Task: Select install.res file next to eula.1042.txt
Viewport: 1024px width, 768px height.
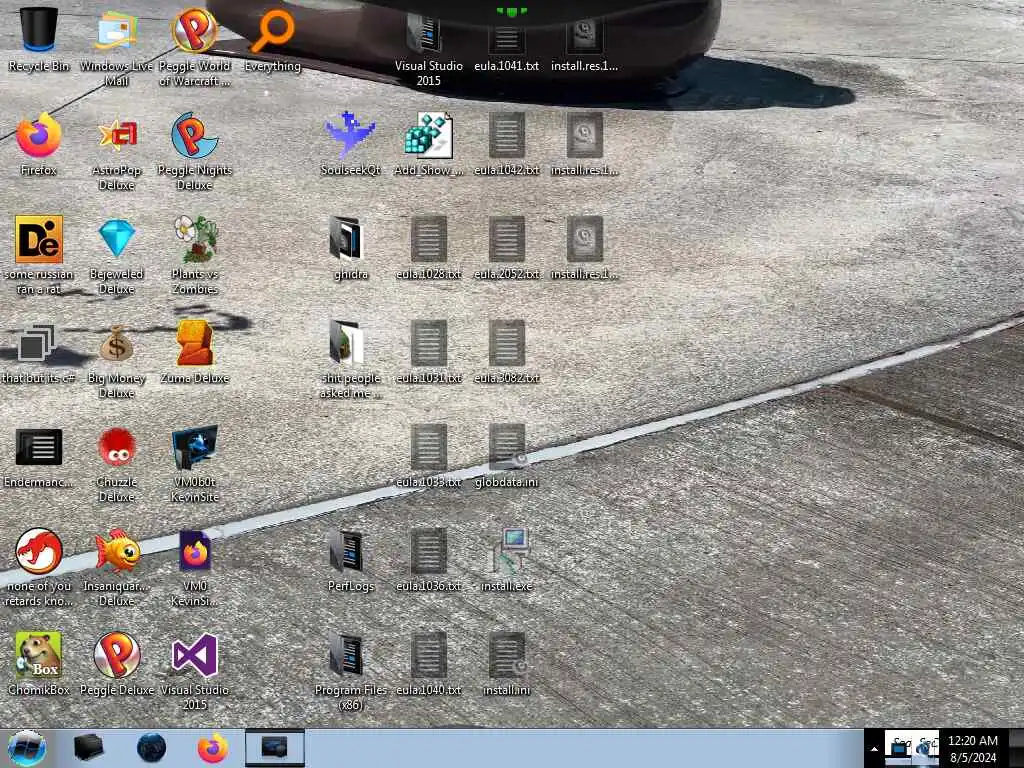Action: [x=584, y=144]
